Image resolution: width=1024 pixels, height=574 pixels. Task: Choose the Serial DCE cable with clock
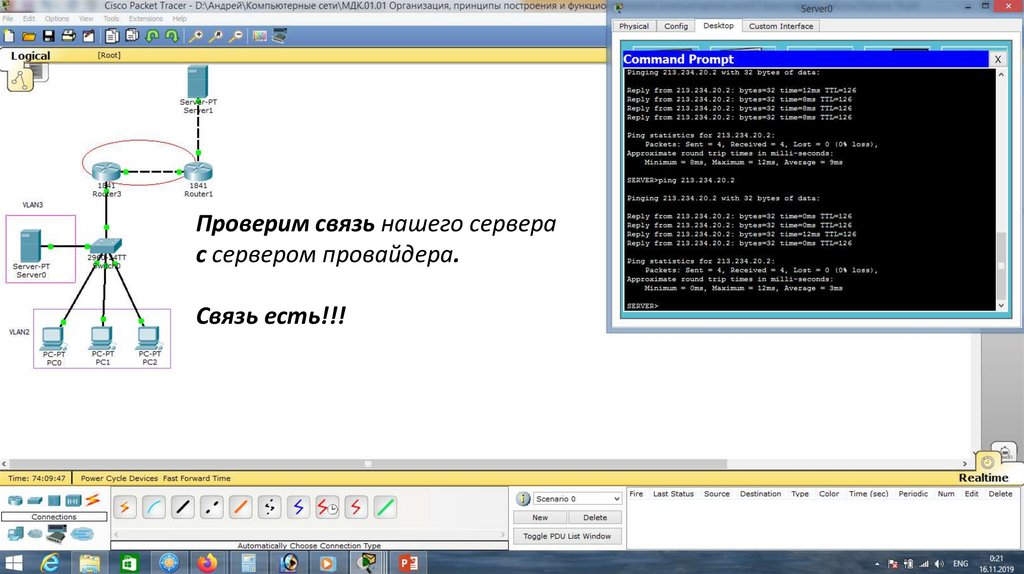(327, 507)
